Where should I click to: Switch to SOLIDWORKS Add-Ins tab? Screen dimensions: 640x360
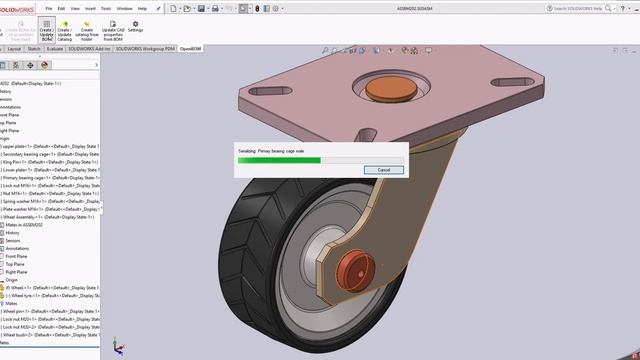point(89,49)
